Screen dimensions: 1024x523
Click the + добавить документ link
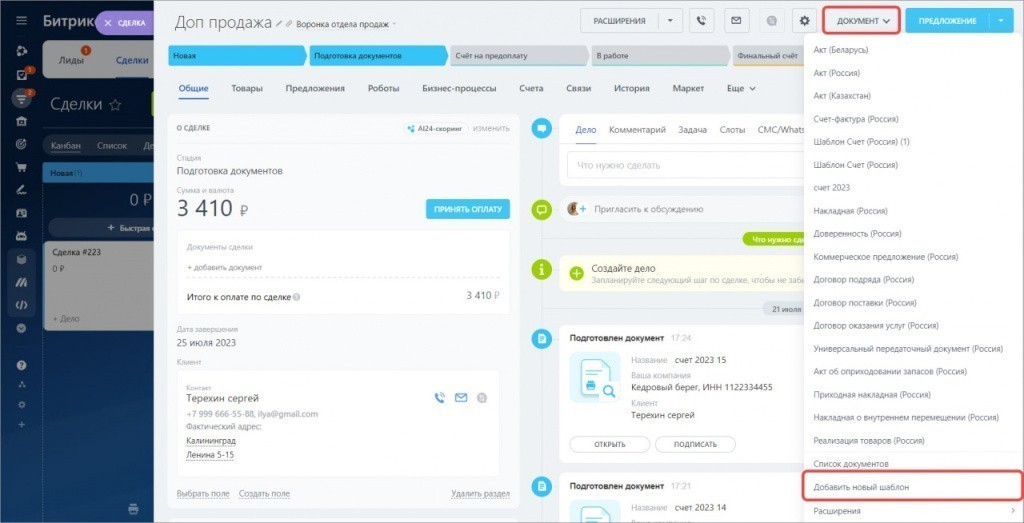click(224, 267)
